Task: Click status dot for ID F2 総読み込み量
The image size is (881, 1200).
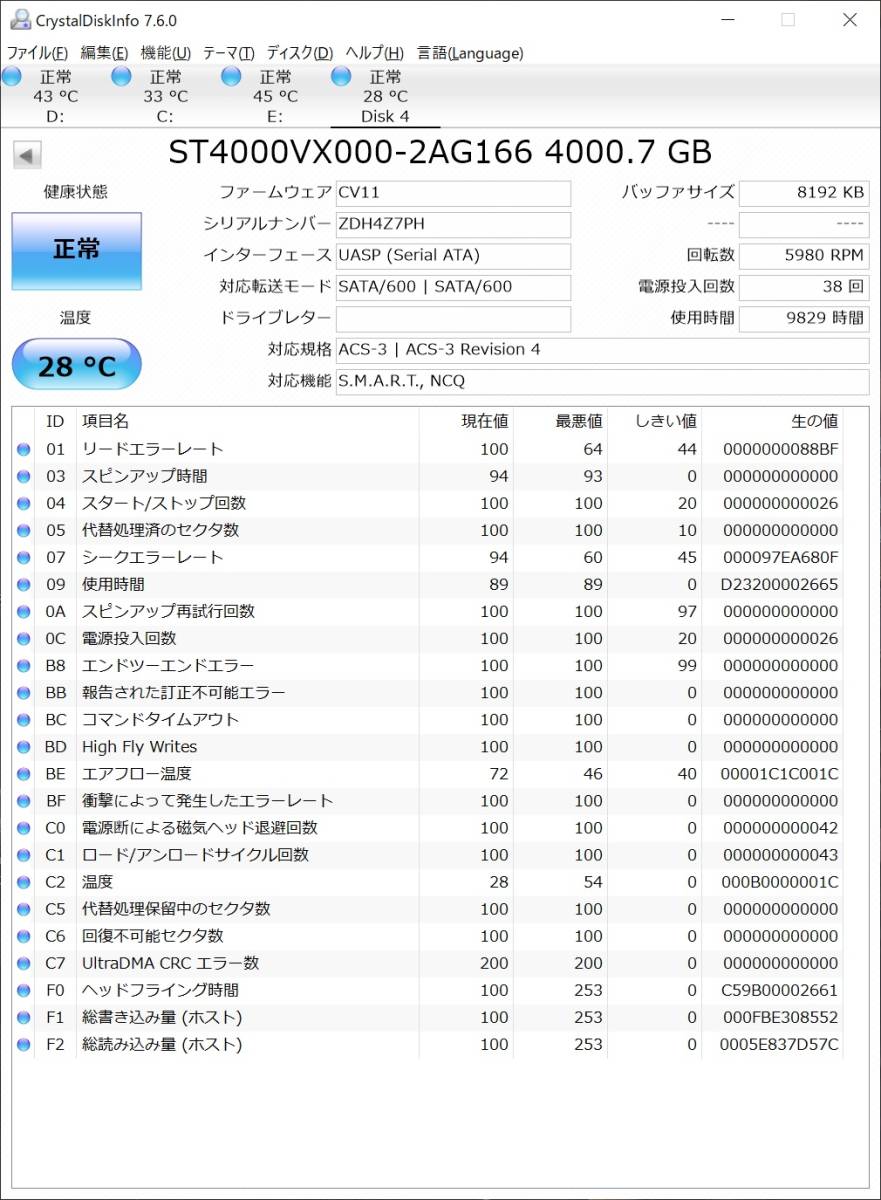Action: click(23, 1044)
